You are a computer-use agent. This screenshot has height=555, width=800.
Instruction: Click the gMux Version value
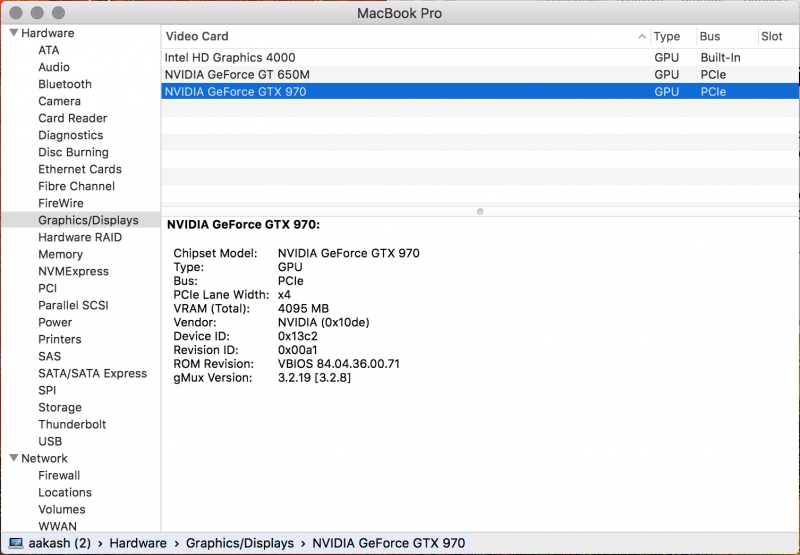(314, 377)
